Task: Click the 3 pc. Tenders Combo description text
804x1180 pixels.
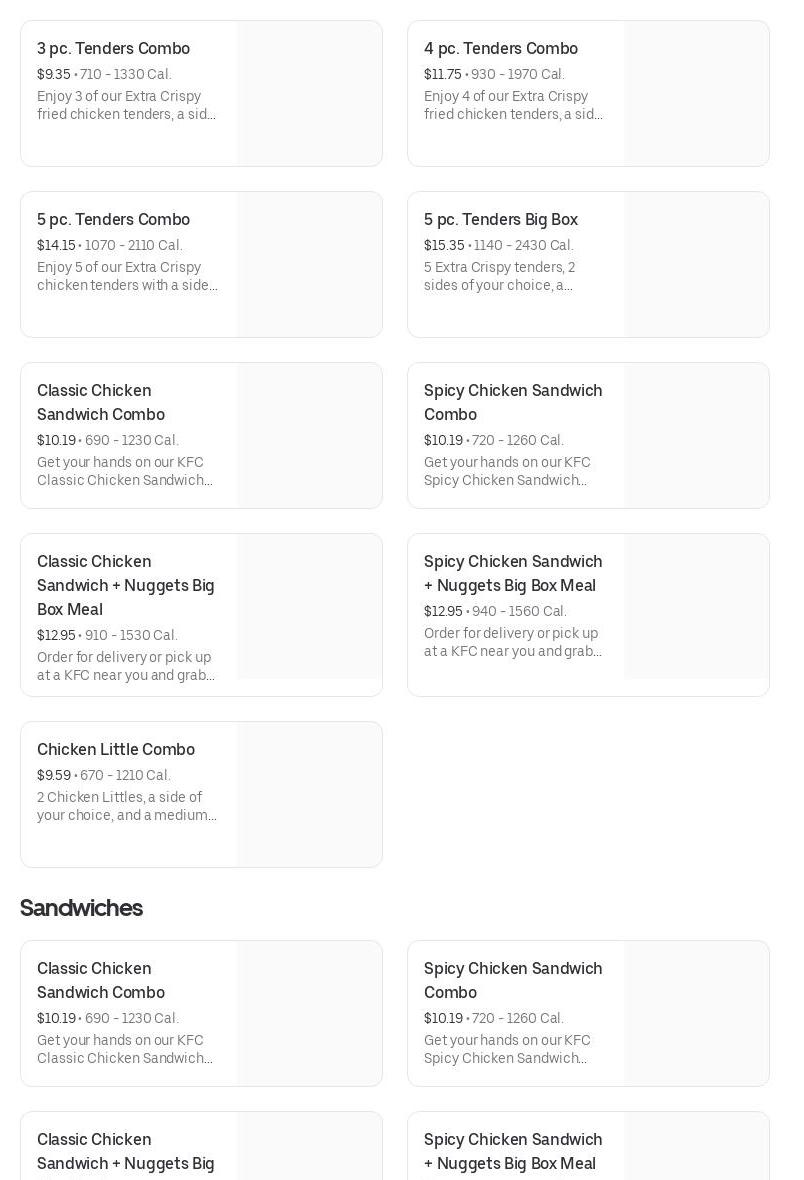Action: pos(126,105)
